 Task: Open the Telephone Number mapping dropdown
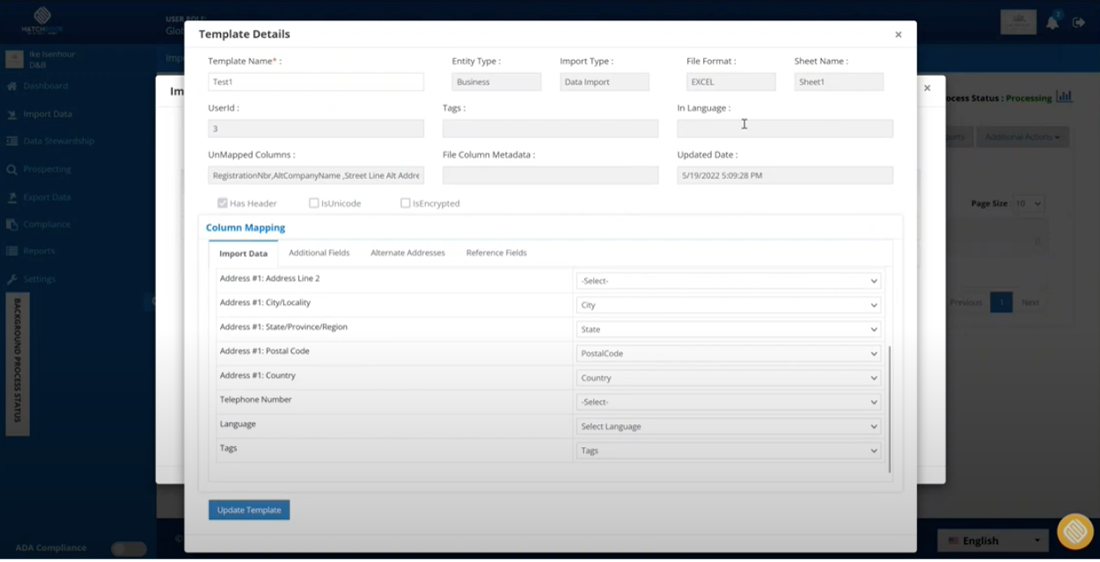pos(728,402)
